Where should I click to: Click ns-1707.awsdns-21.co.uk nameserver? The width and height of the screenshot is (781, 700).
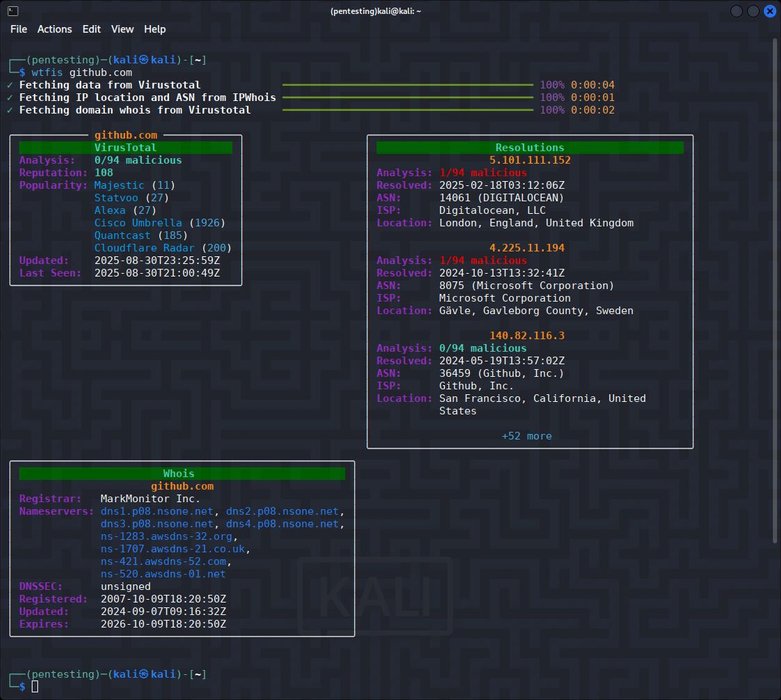[173, 549]
